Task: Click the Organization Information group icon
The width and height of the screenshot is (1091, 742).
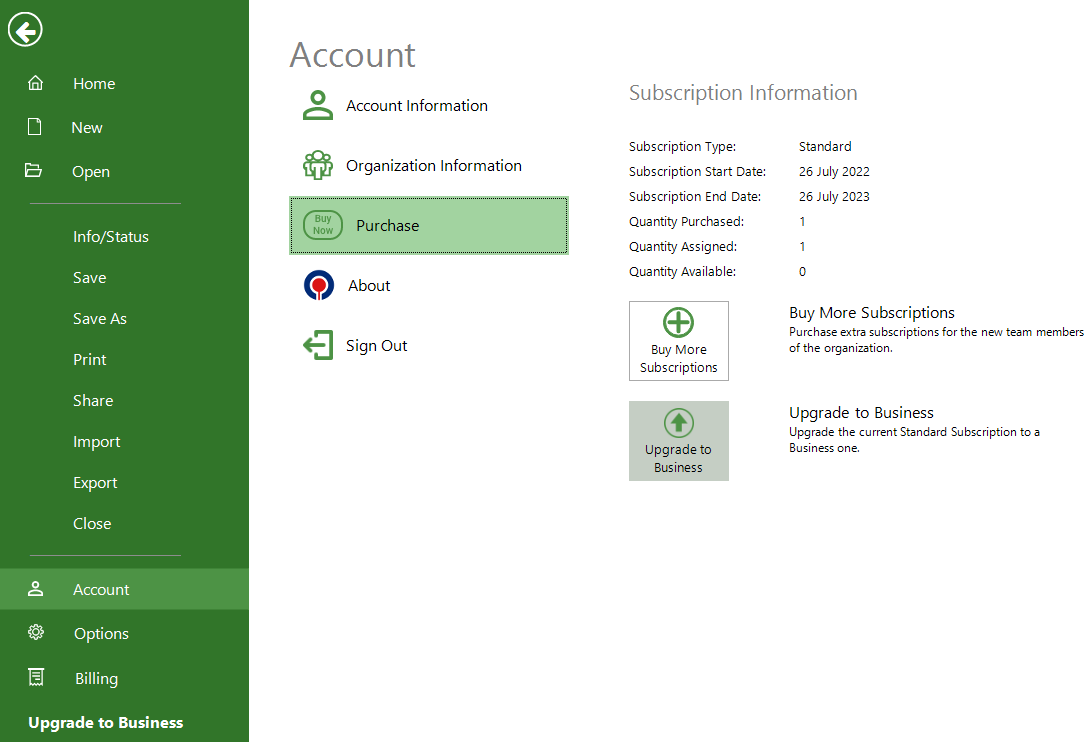Action: pos(318,165)
